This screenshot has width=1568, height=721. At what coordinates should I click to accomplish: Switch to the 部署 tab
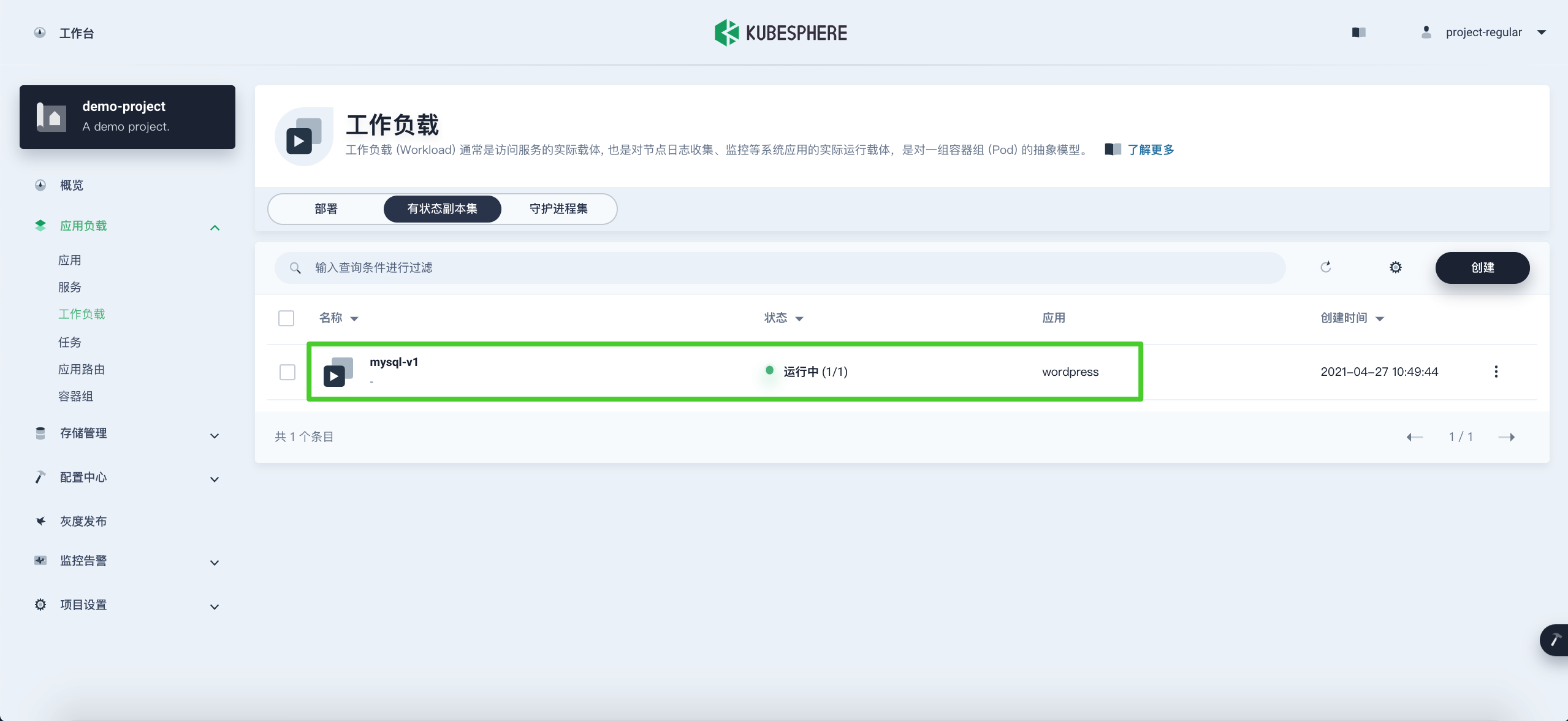(x=326, y=209)
